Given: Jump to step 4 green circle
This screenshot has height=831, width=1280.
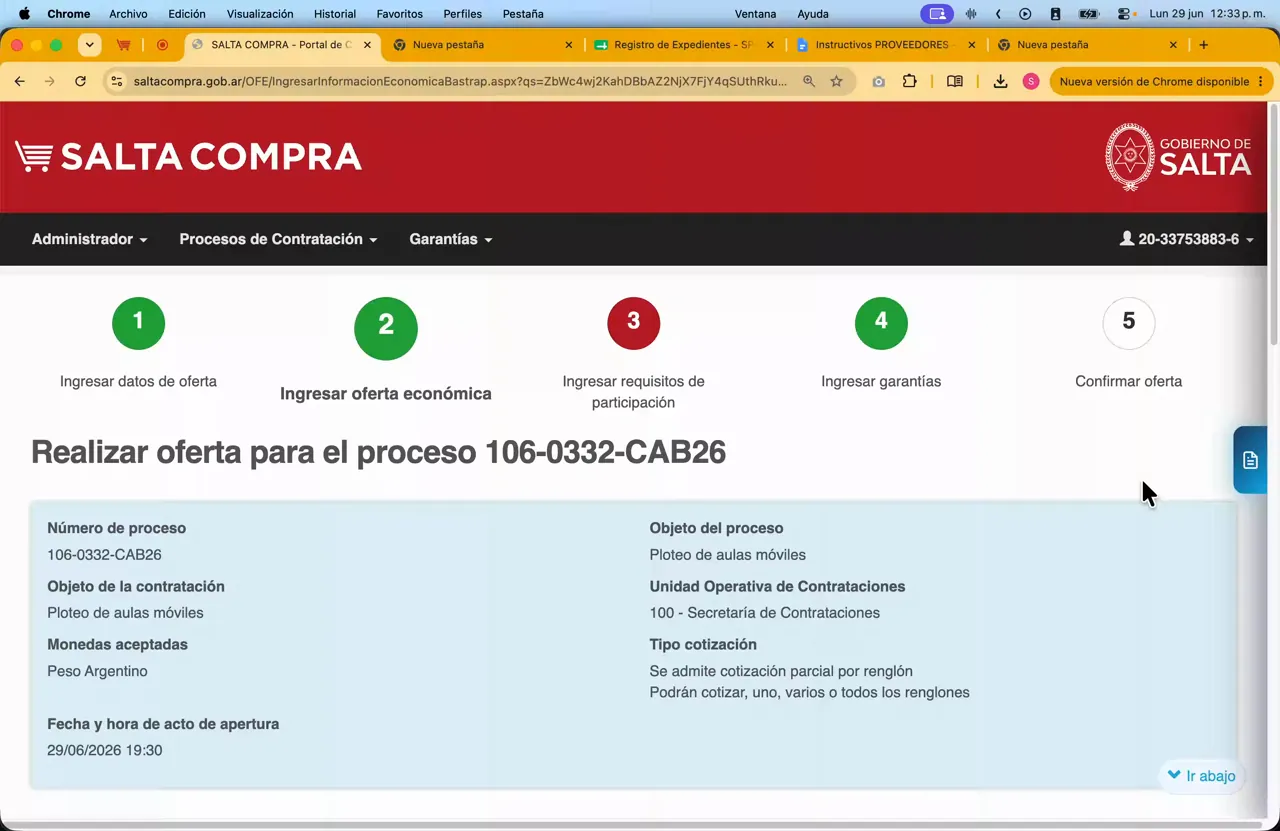Looking at the screenshot, I should (x=881, y=323).
